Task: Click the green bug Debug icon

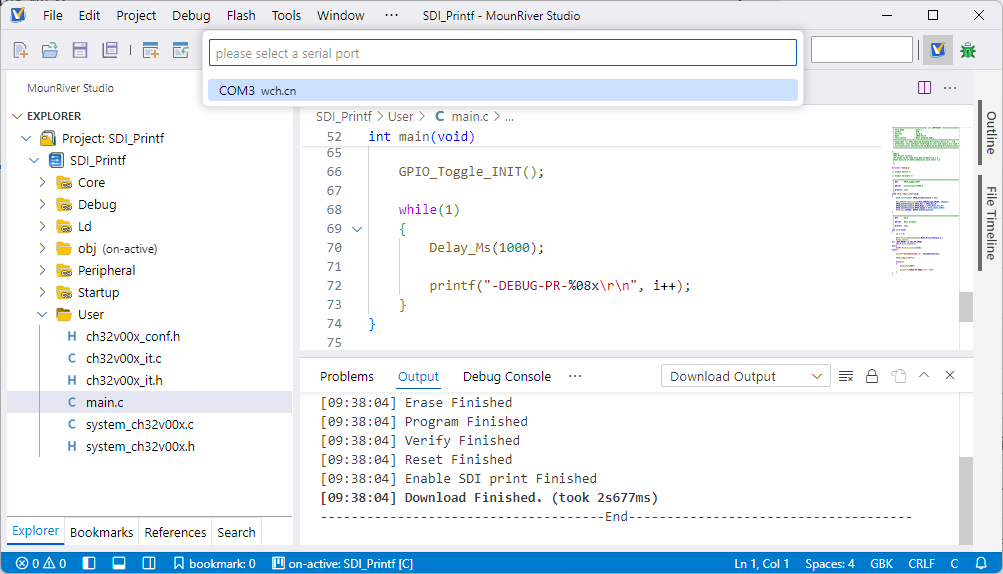Action: [967, 50]
